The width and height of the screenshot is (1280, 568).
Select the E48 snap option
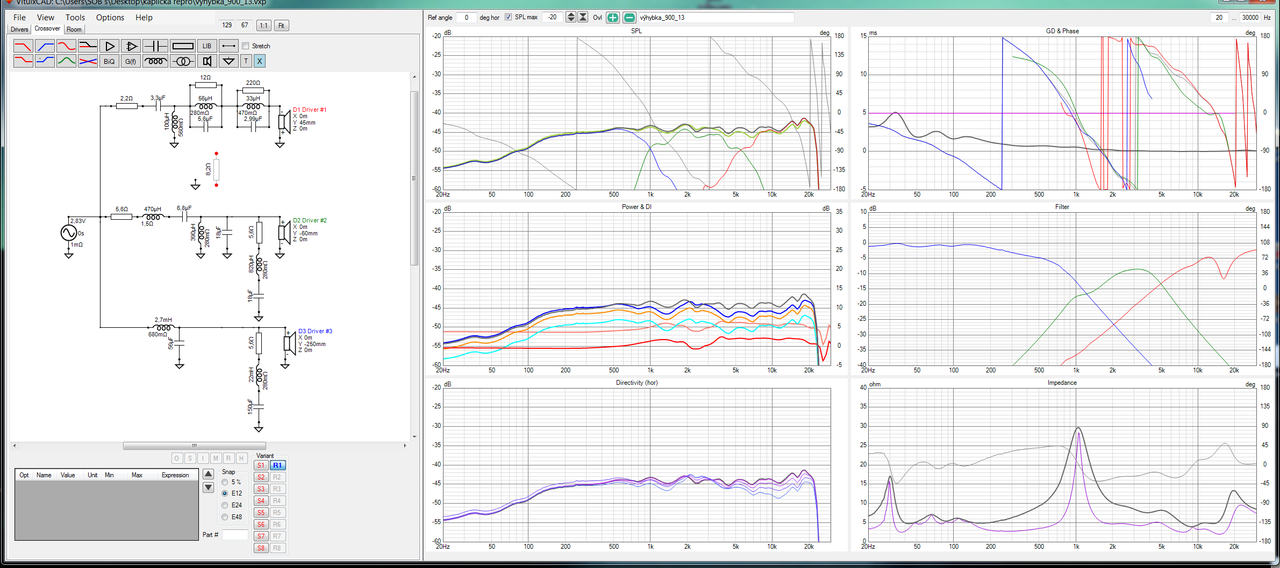point(225,517)
